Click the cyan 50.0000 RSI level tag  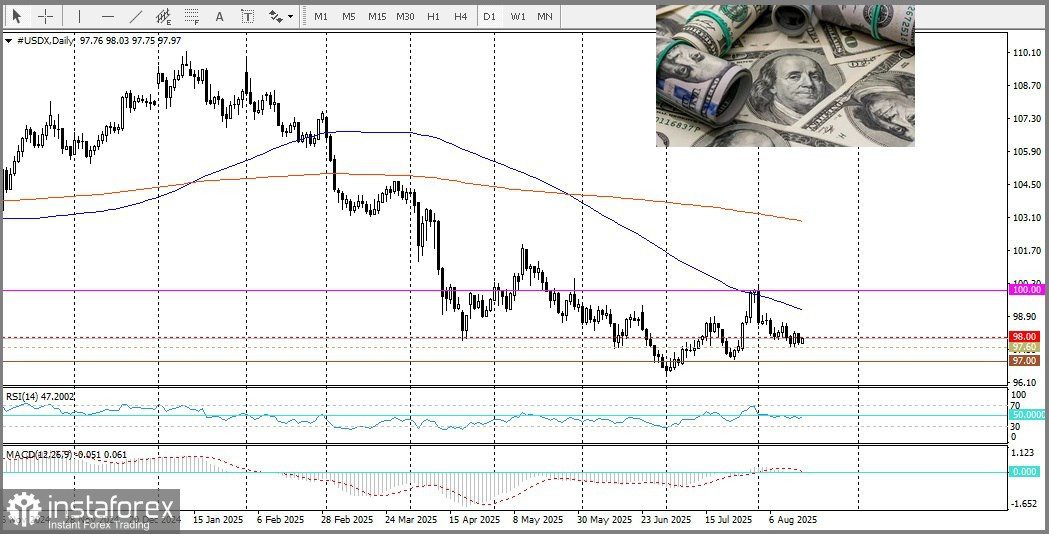1025,415
